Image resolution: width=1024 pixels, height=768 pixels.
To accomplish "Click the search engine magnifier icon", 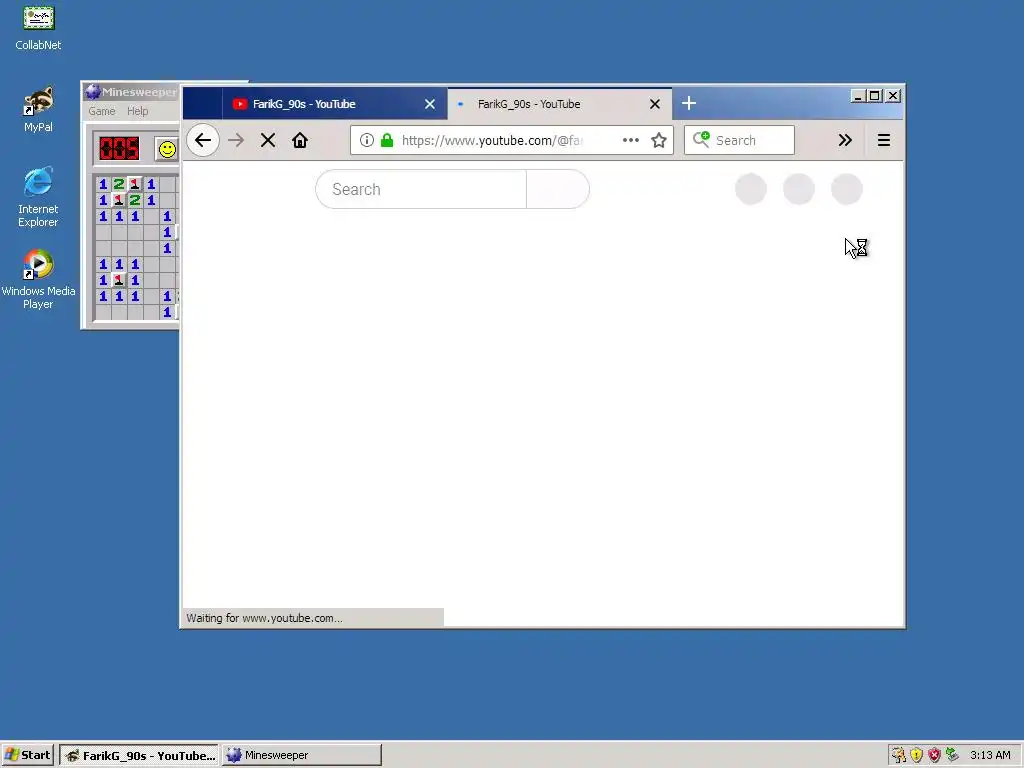I will click(701, 139).
